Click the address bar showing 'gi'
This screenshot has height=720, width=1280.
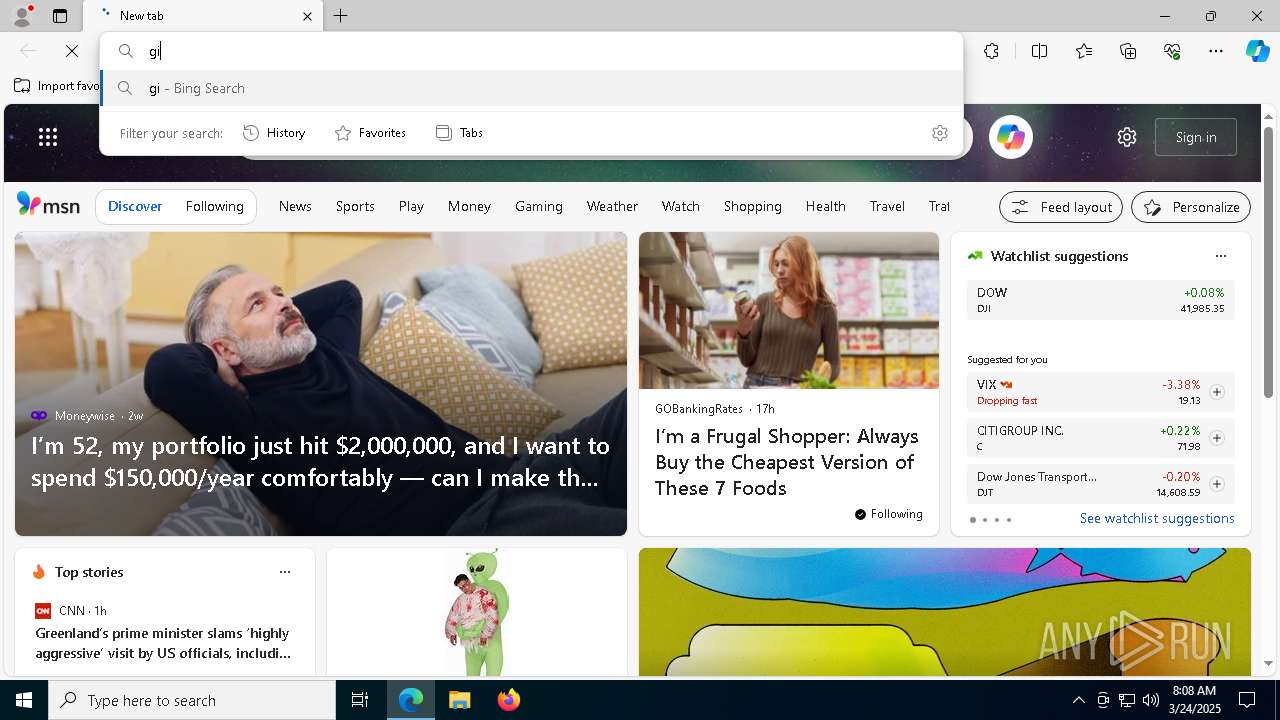point(530,51)
